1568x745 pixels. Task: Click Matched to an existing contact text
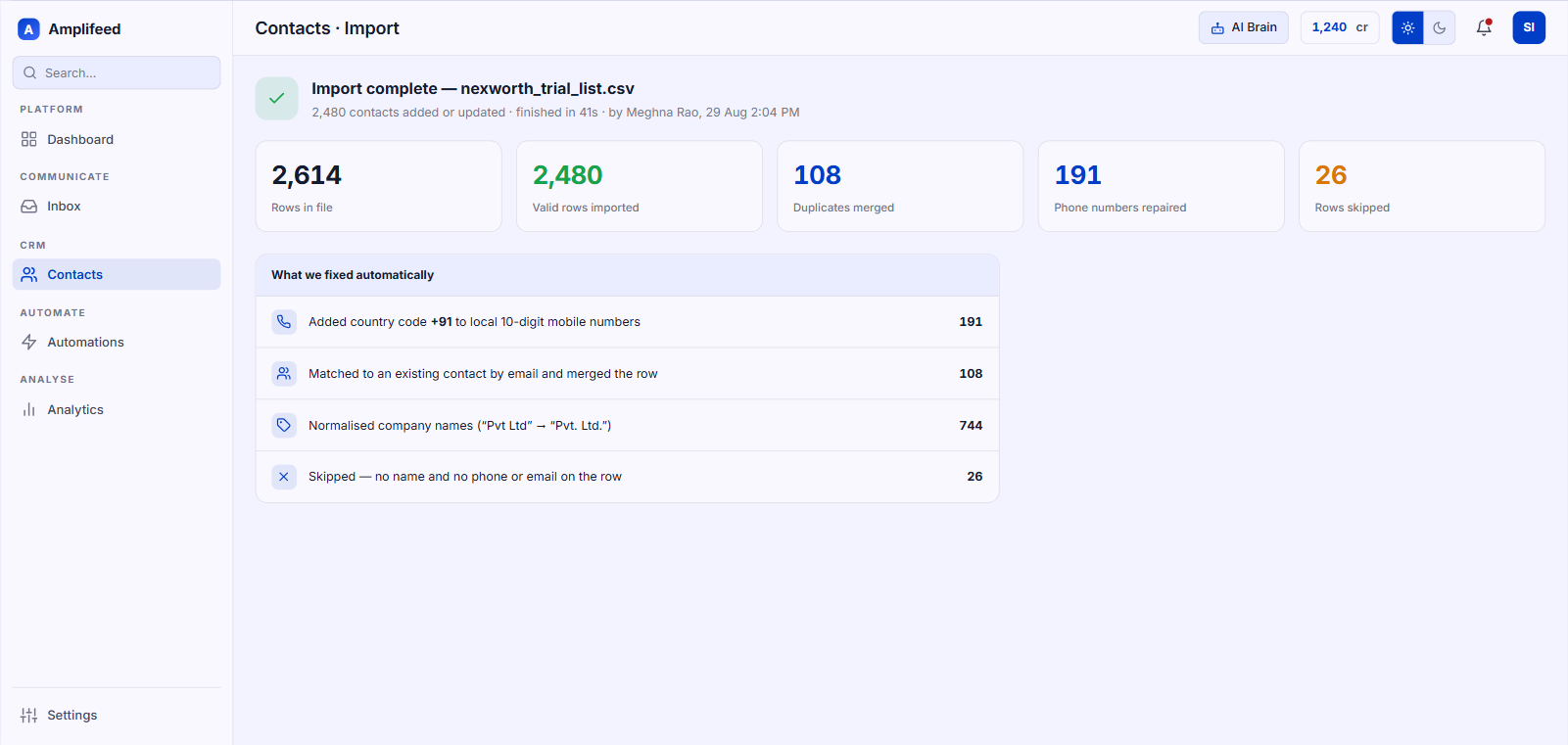(483, 374)
